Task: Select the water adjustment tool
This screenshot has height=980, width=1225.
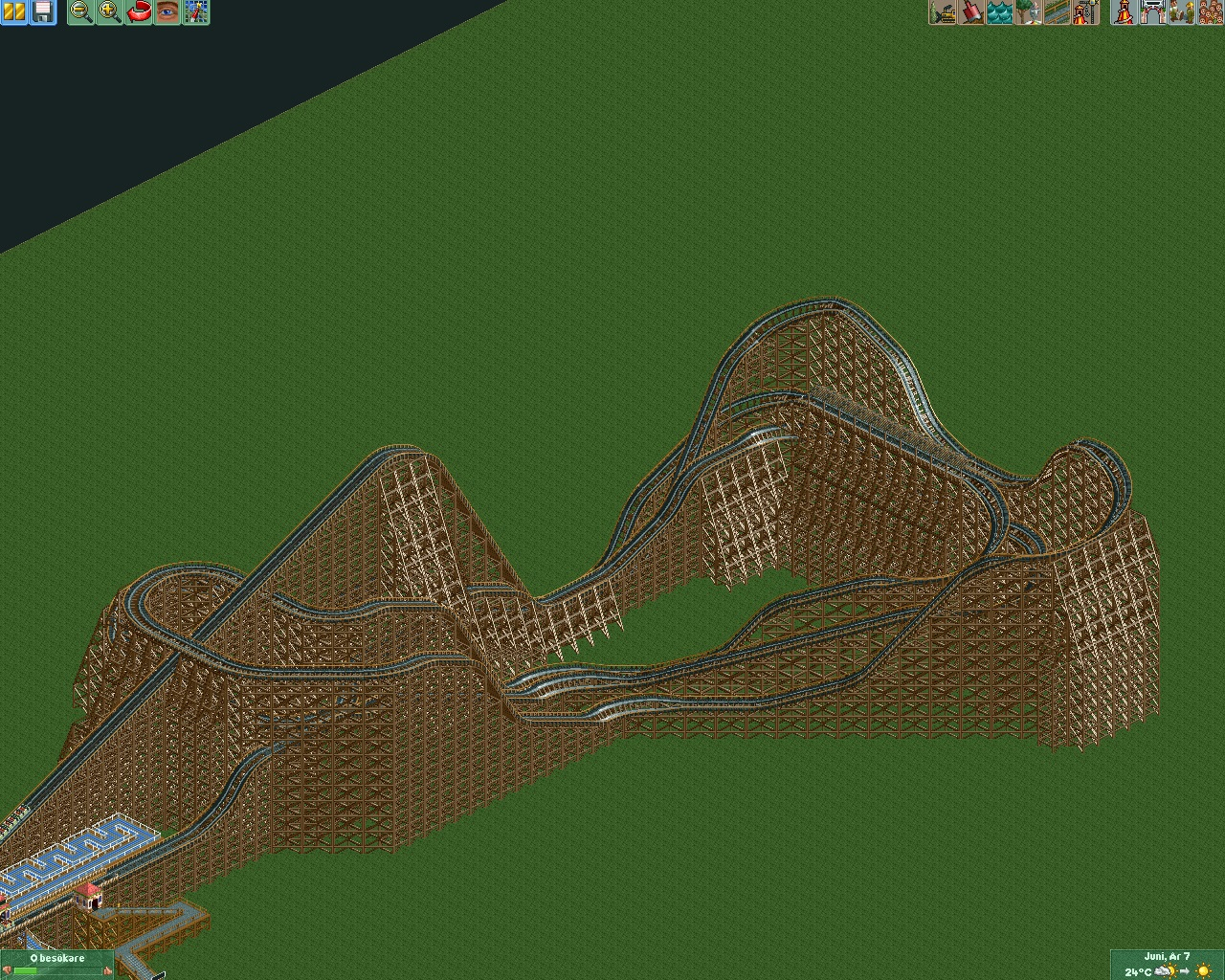Action: click(1000, 12)
